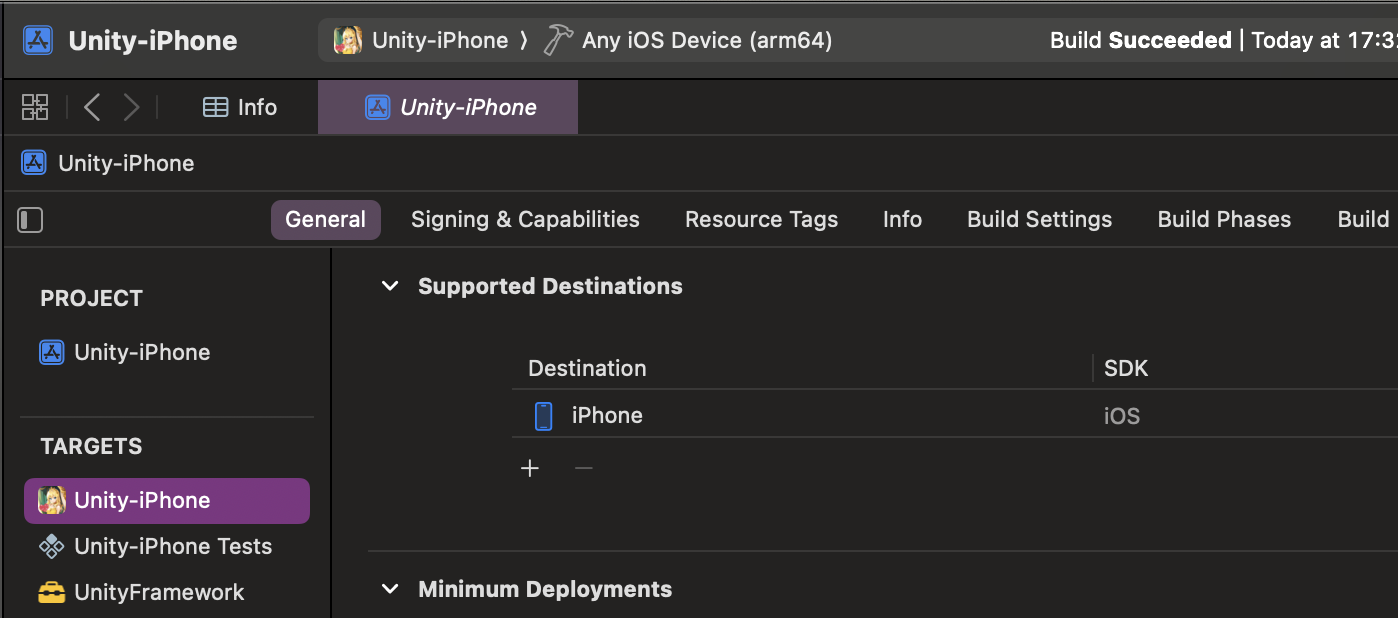Select the iPhone destination row
This screenshot has height=618, width=1398.
[x=800, y=416]
